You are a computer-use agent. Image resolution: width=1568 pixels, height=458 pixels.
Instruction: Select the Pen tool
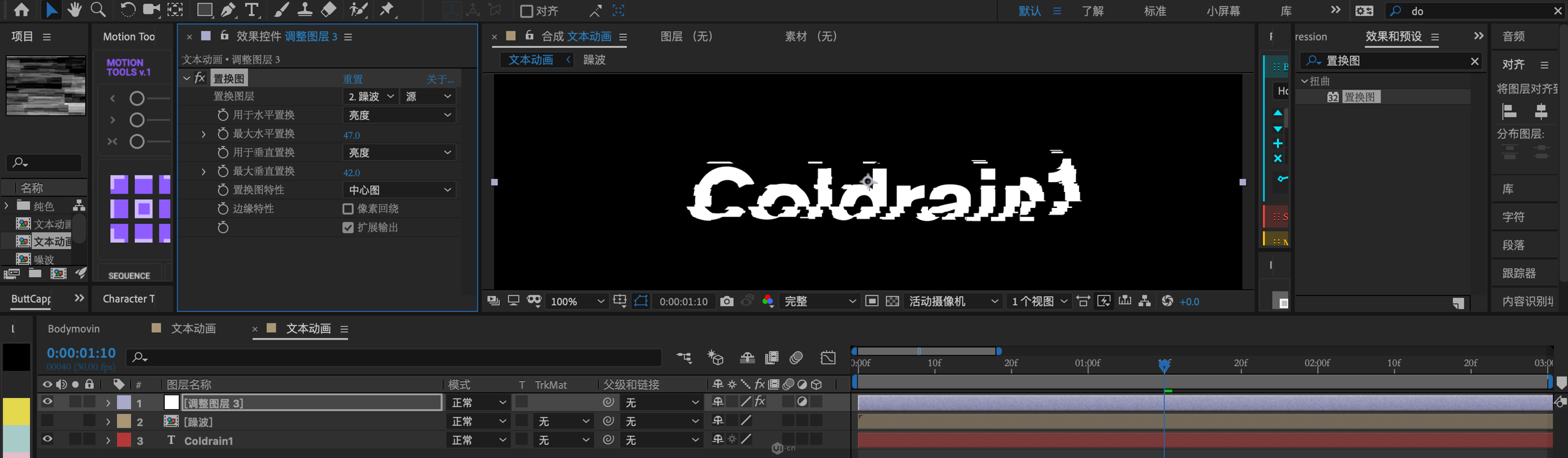pos(228,10)
